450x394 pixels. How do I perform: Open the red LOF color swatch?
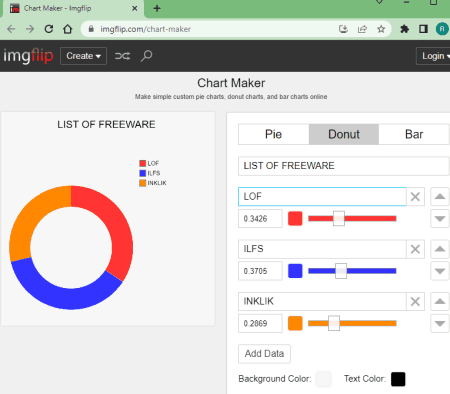[295, 219]
